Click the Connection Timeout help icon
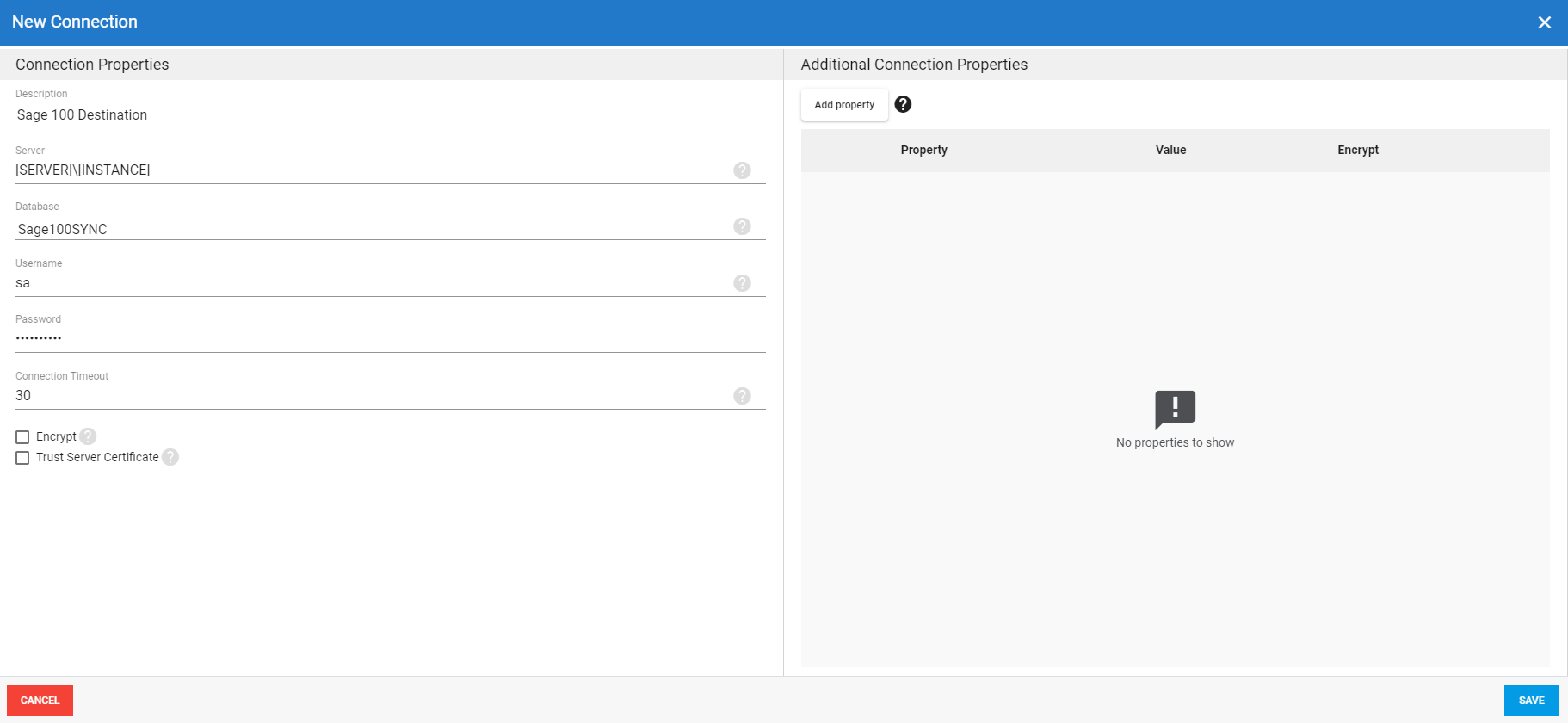The width and height of the screenshot is (1568, 723). click(x=742, y=396)
